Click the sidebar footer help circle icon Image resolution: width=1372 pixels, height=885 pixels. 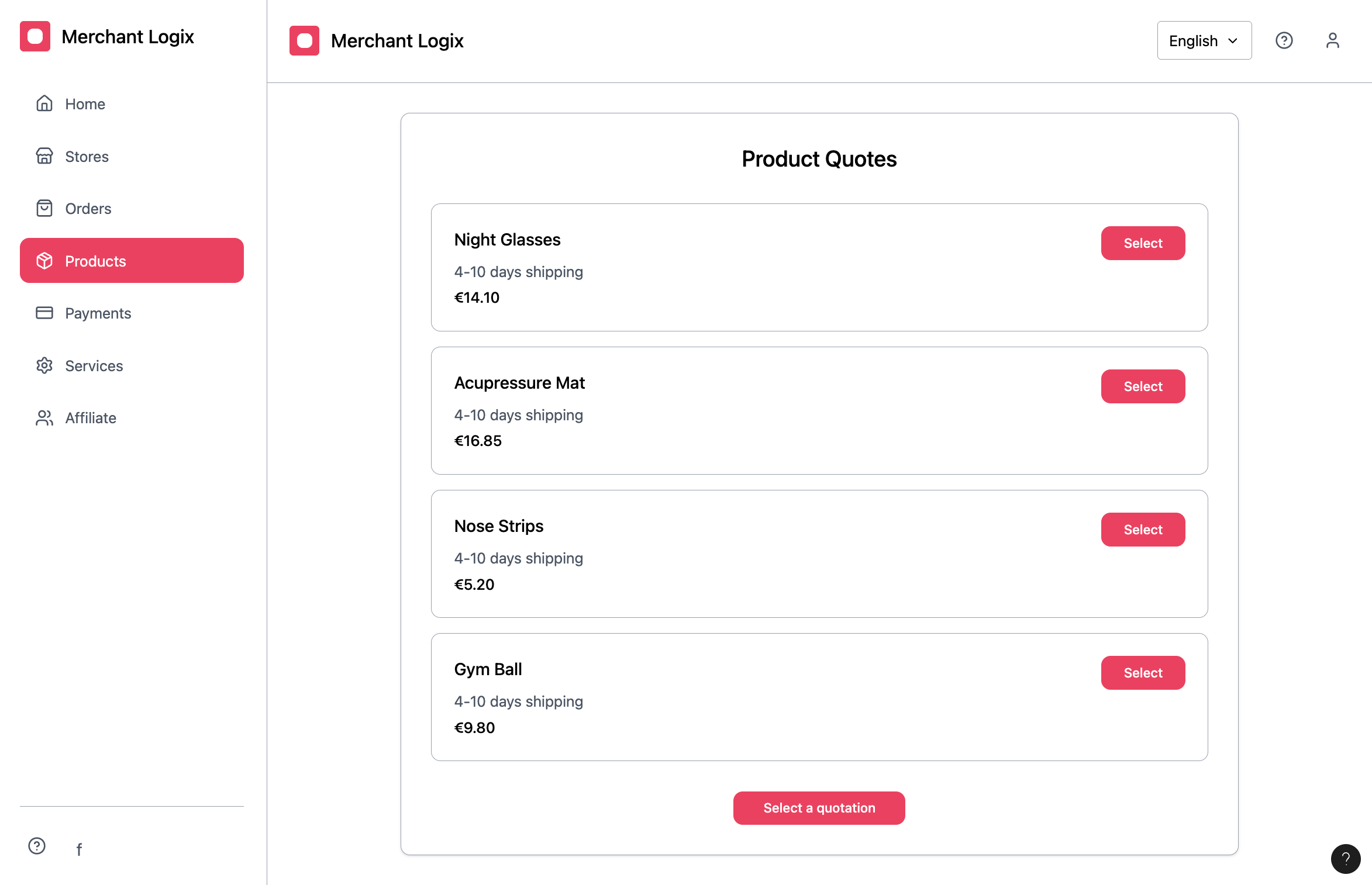pos(37,846)
